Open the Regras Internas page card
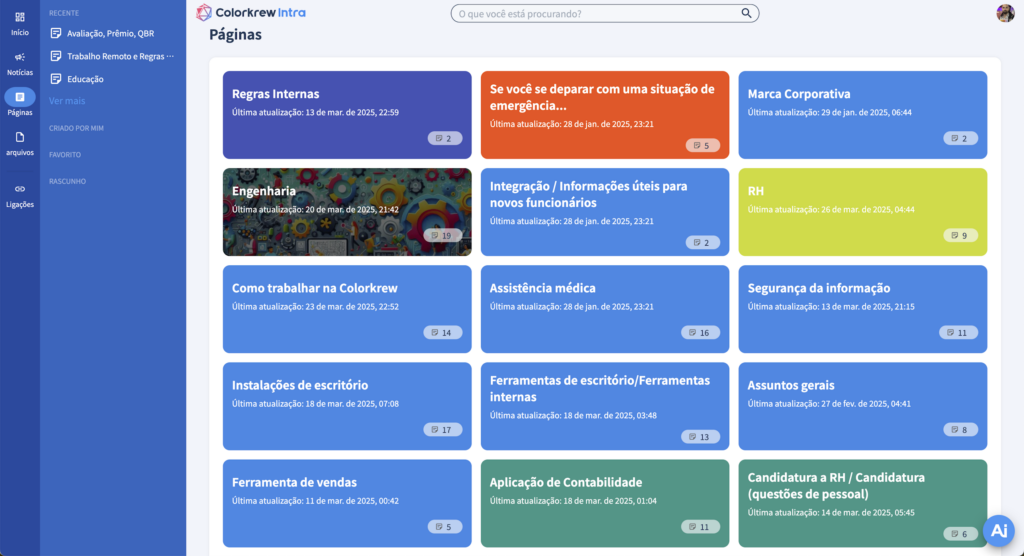 [x=347, y=115]
